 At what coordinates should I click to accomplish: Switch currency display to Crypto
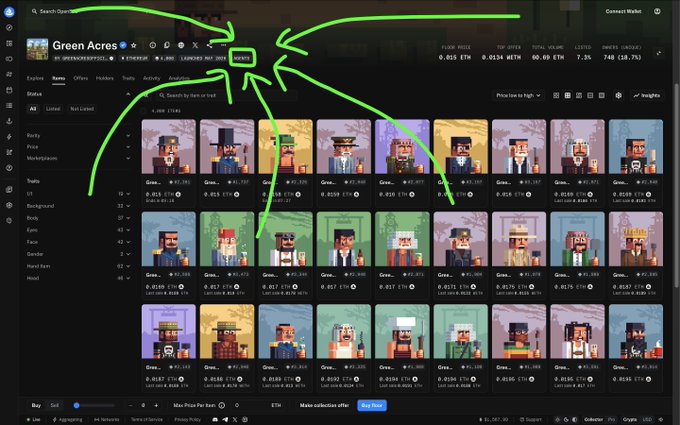coord(630,419)
